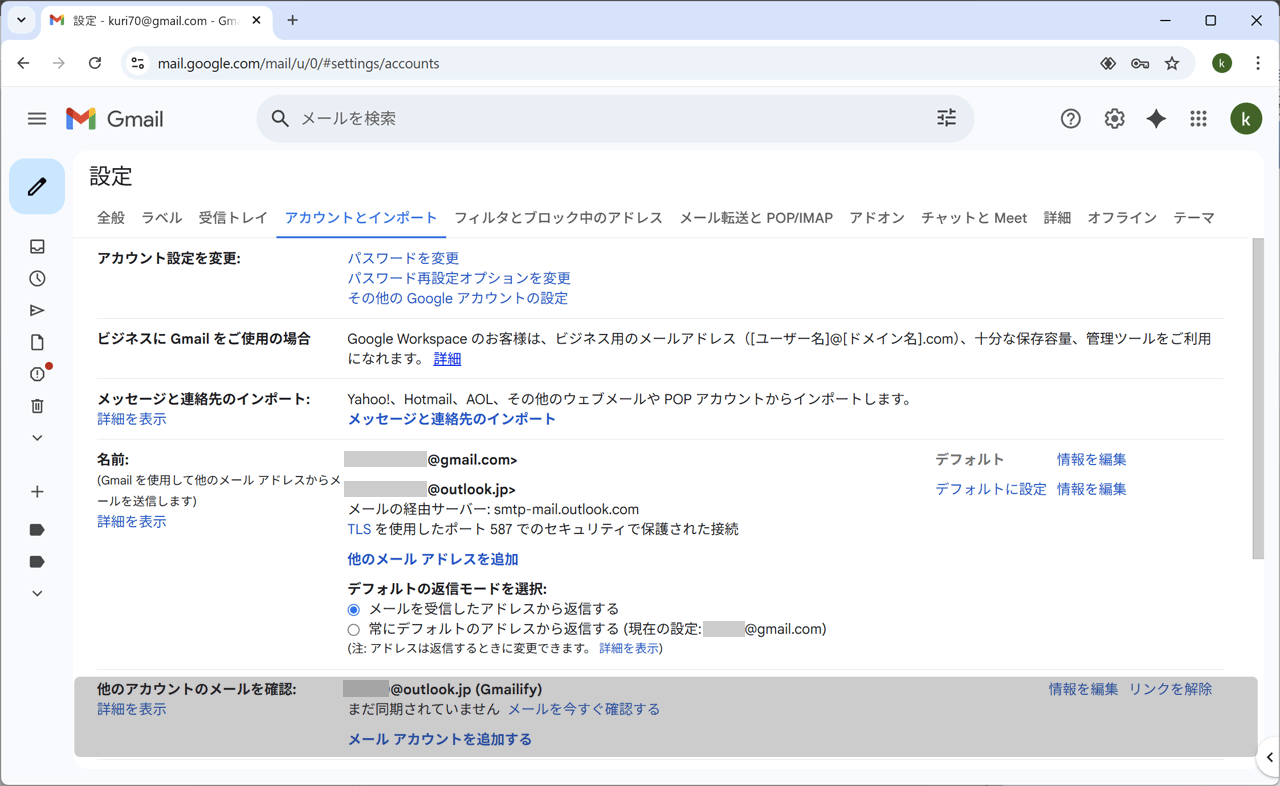Click TLS link in server info
The height and width of the screenshot is (786, 1280).
pos(359,529)
